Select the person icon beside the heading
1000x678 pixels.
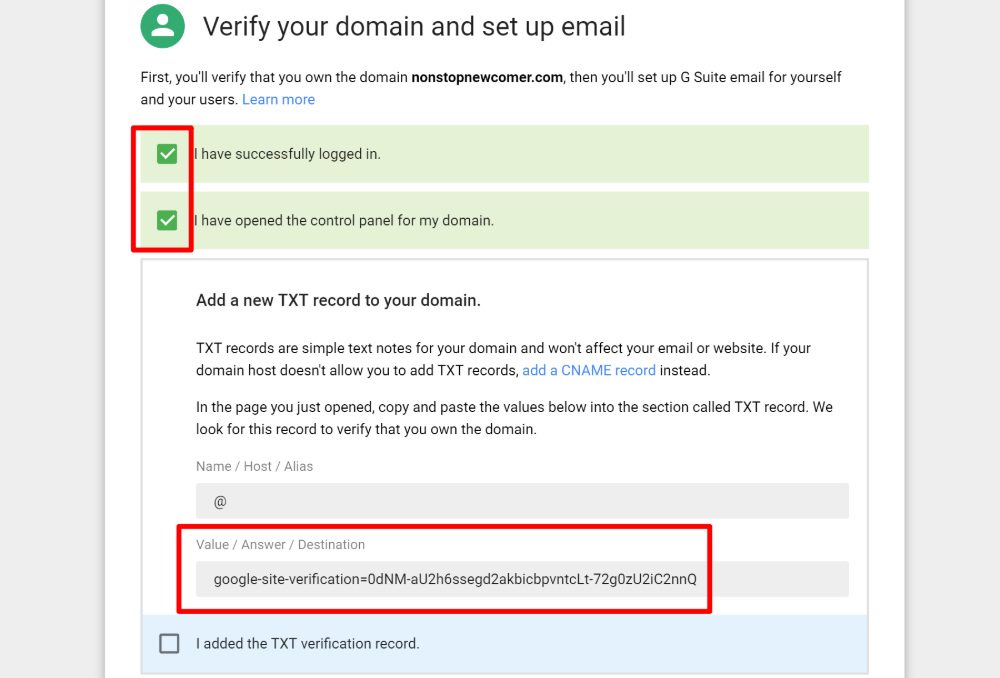[x=162, y=26]
